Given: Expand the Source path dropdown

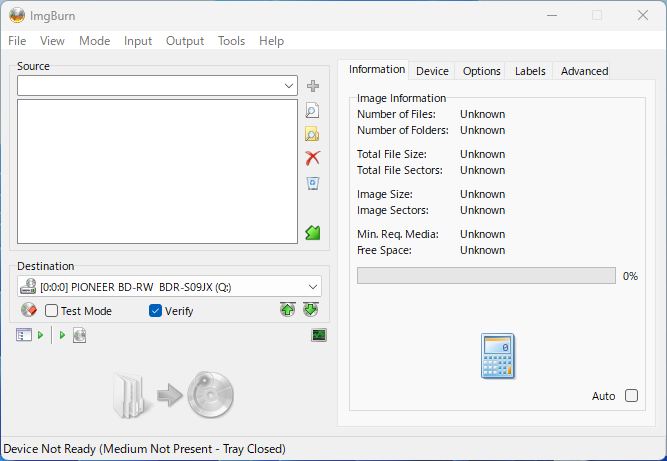Looking at the screenshot, I should click(x=289, y=86).
